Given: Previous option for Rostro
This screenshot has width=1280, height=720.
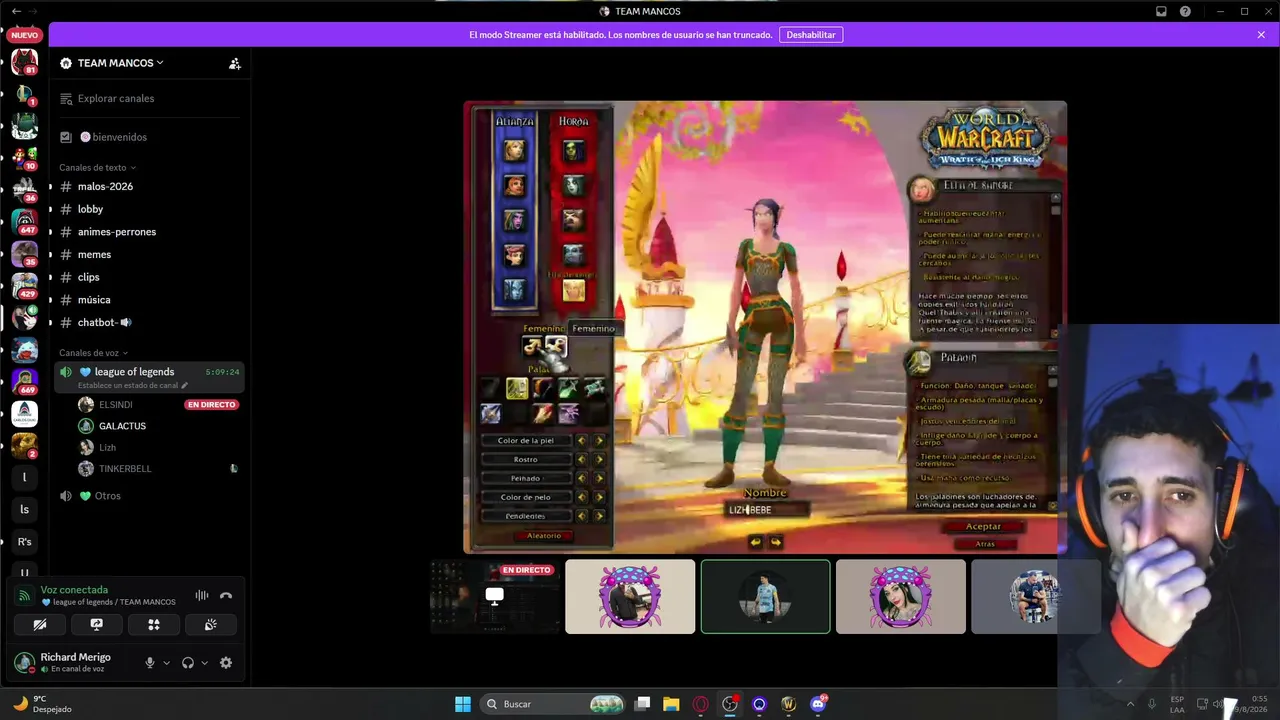Looking at the screenshot, I should (582, 459).
